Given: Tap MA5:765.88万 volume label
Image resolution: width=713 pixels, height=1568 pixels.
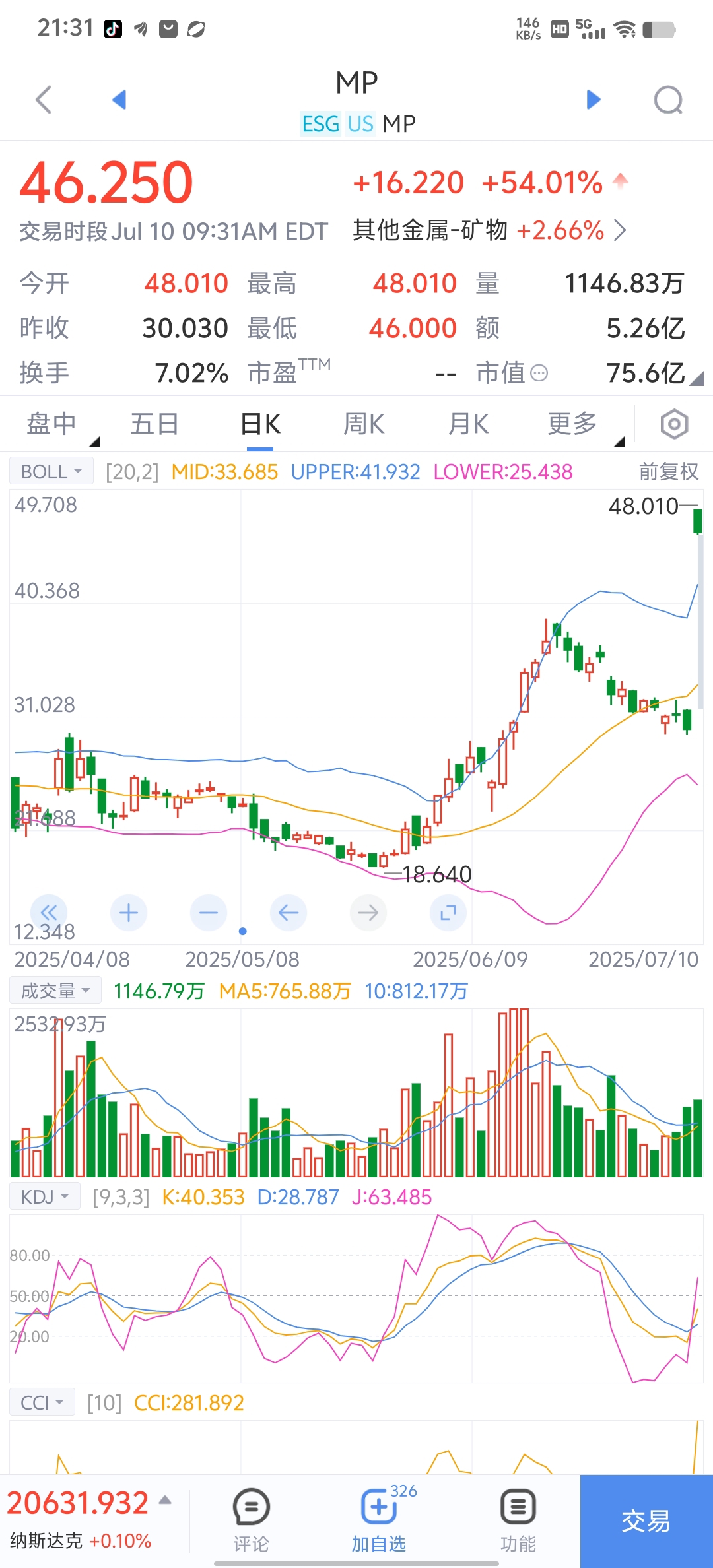Looking at the screenshot, I should [285, 991].
